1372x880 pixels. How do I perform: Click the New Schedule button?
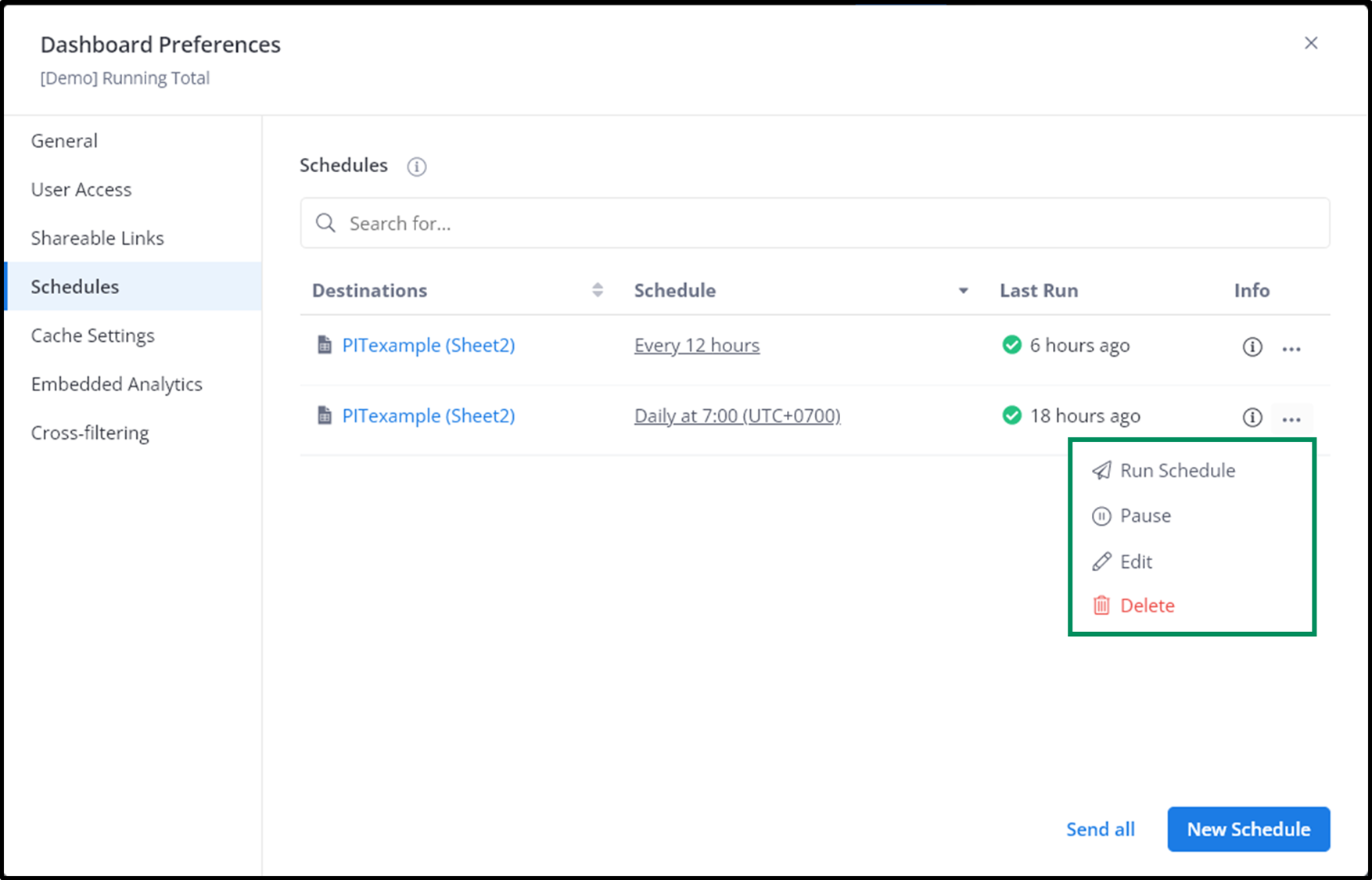coord(1248,829)
